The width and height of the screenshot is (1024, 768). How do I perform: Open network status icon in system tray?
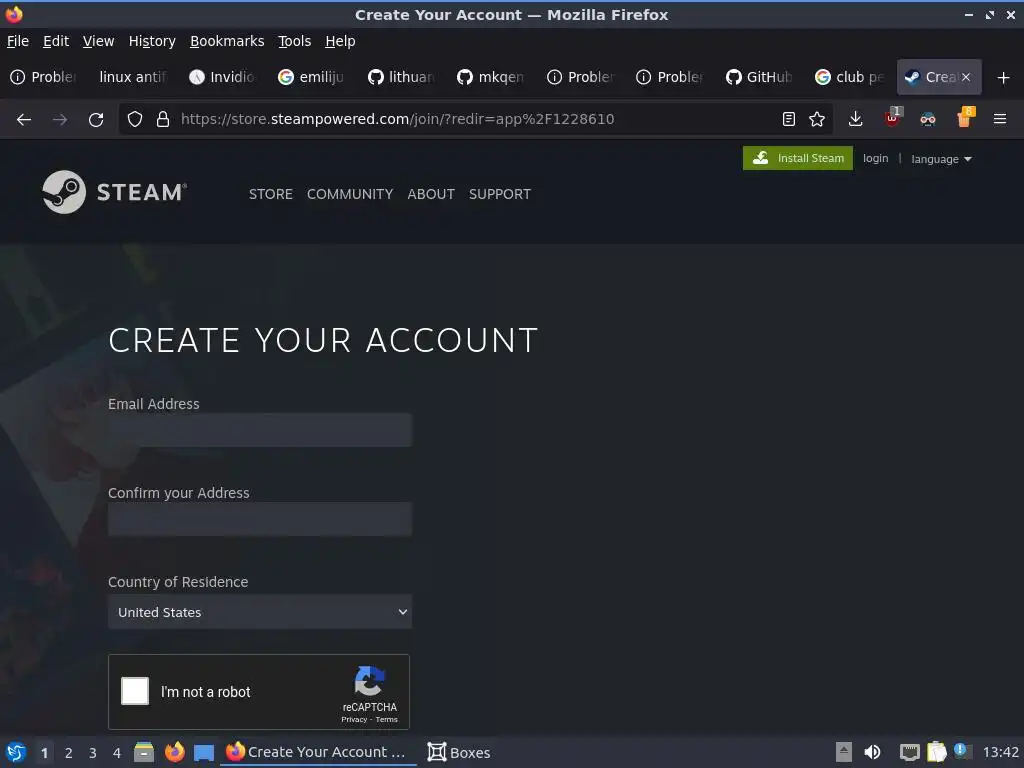[x=909, y=752]
